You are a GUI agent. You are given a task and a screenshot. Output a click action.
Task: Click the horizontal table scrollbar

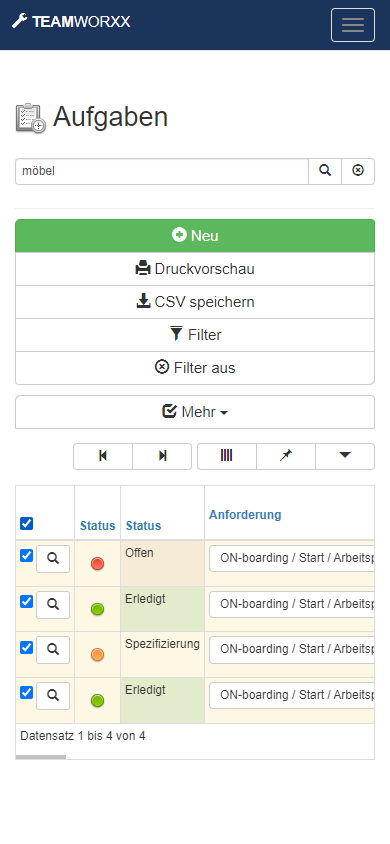coord(41,757)
